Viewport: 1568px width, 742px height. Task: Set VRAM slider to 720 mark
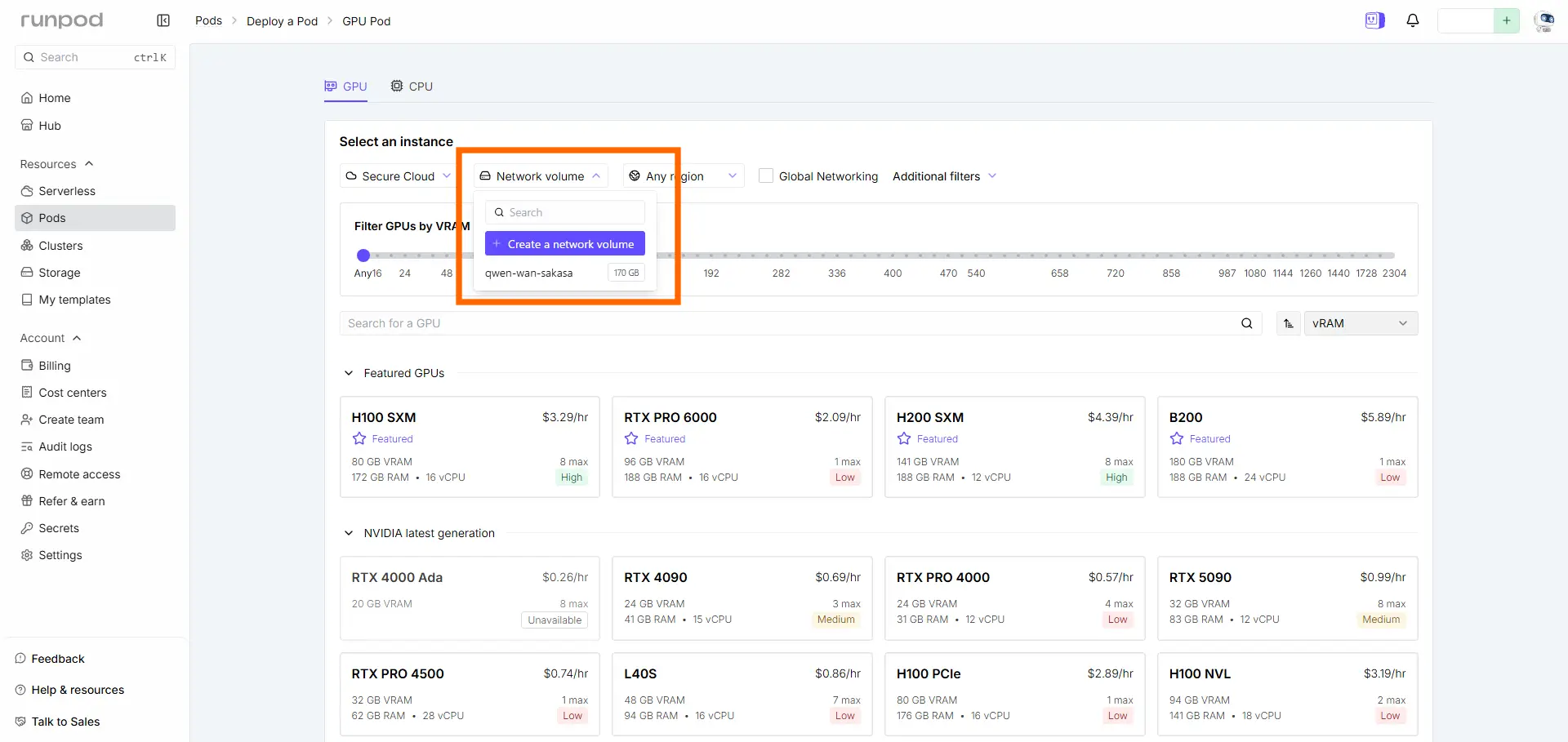click(x=1116, y=255)
